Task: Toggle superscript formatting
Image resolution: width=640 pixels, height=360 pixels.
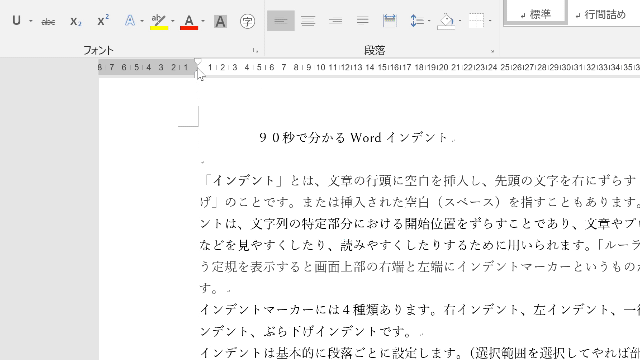Action: [103, 20]
